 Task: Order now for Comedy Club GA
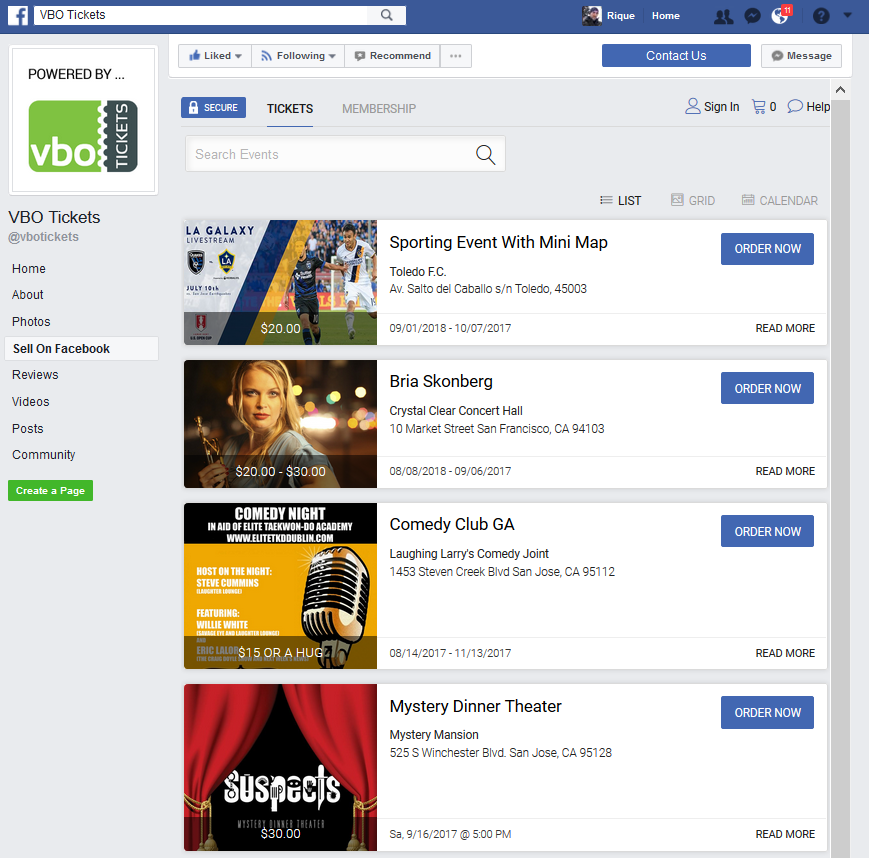767,531
